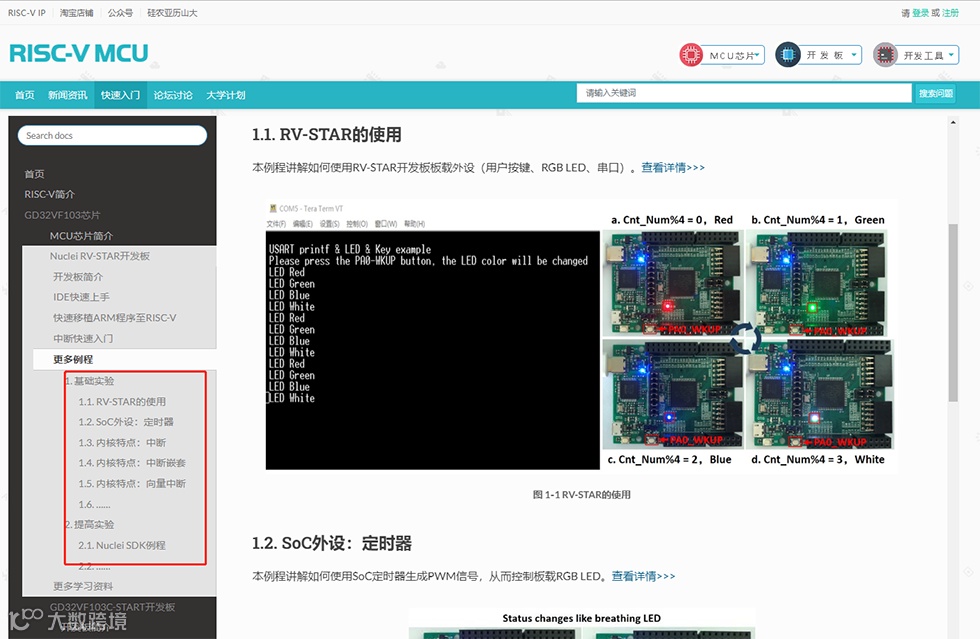Open 1.2. SoC外设：定时器 sidebar entry
The image size is (980, 639).
126,422
